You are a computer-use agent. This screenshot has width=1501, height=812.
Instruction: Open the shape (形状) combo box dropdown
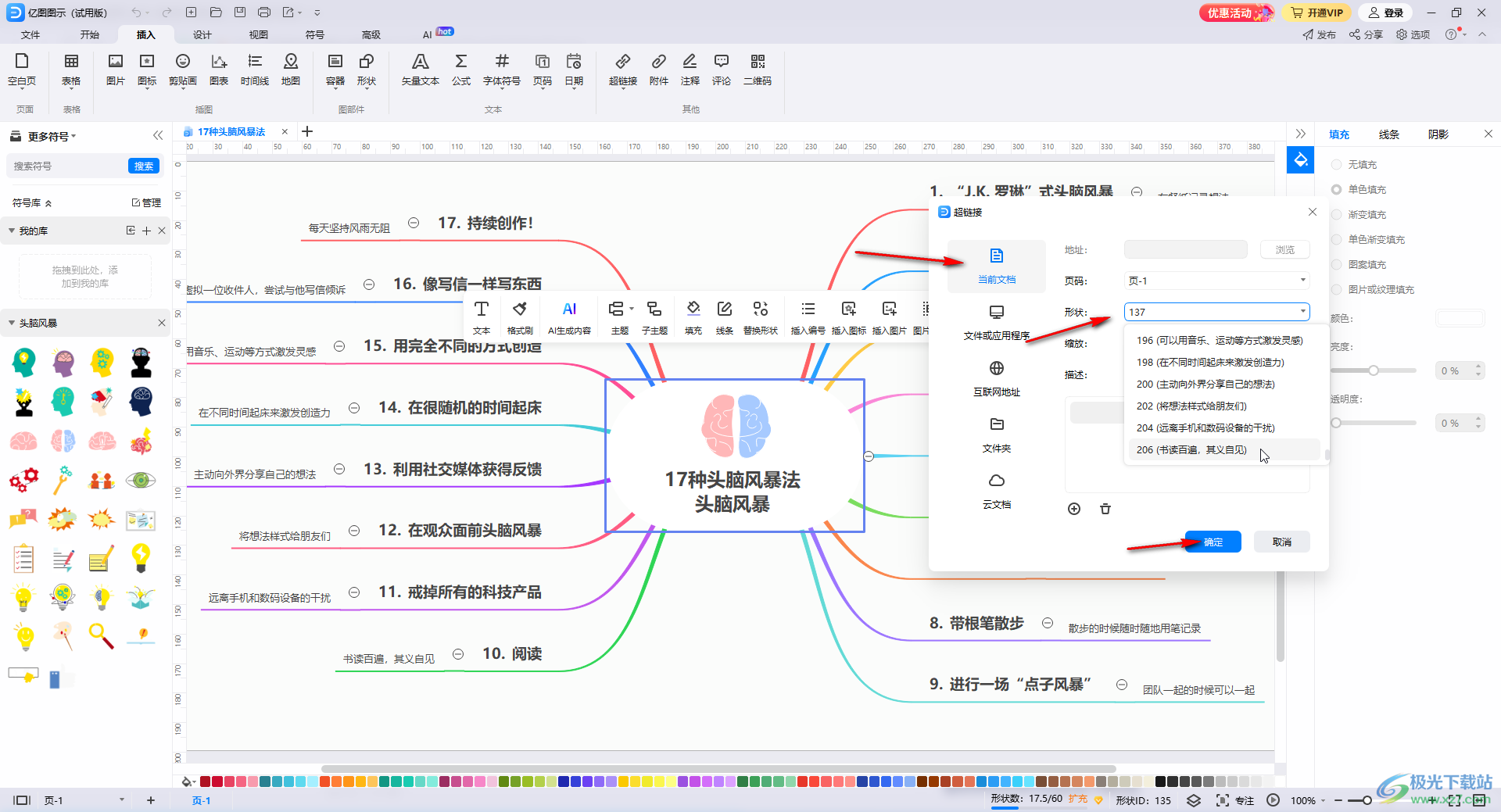click(x=1303, y=312)
